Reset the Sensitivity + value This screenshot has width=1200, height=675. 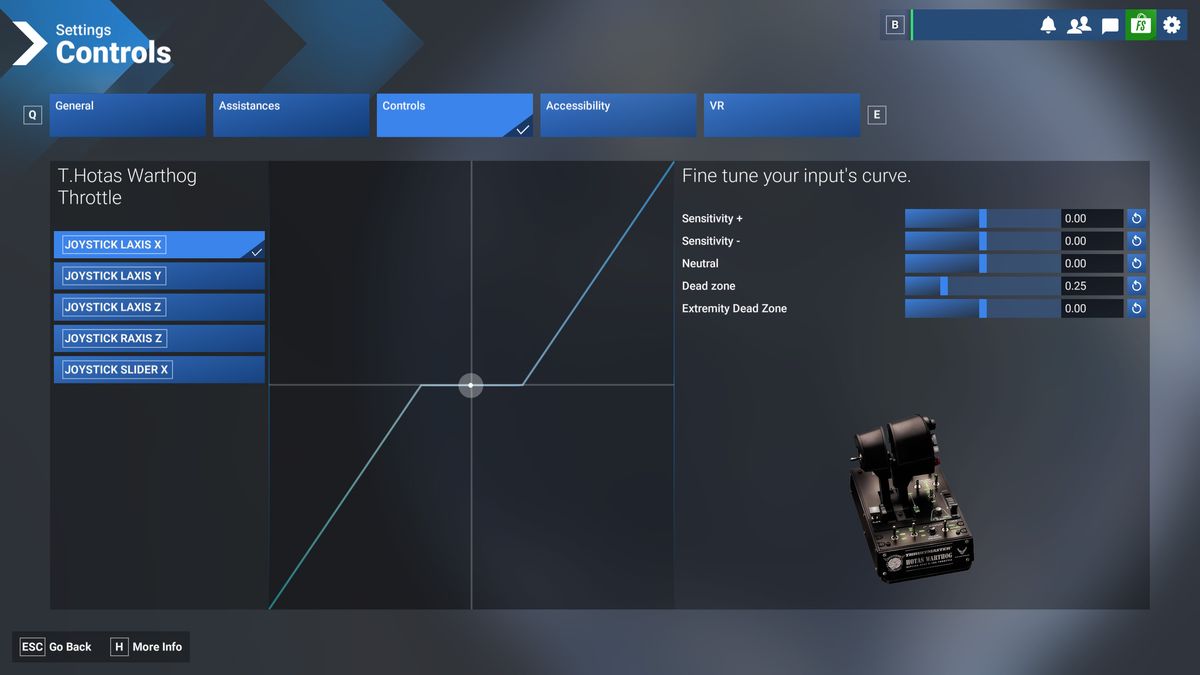click(x=1136, y=218)
